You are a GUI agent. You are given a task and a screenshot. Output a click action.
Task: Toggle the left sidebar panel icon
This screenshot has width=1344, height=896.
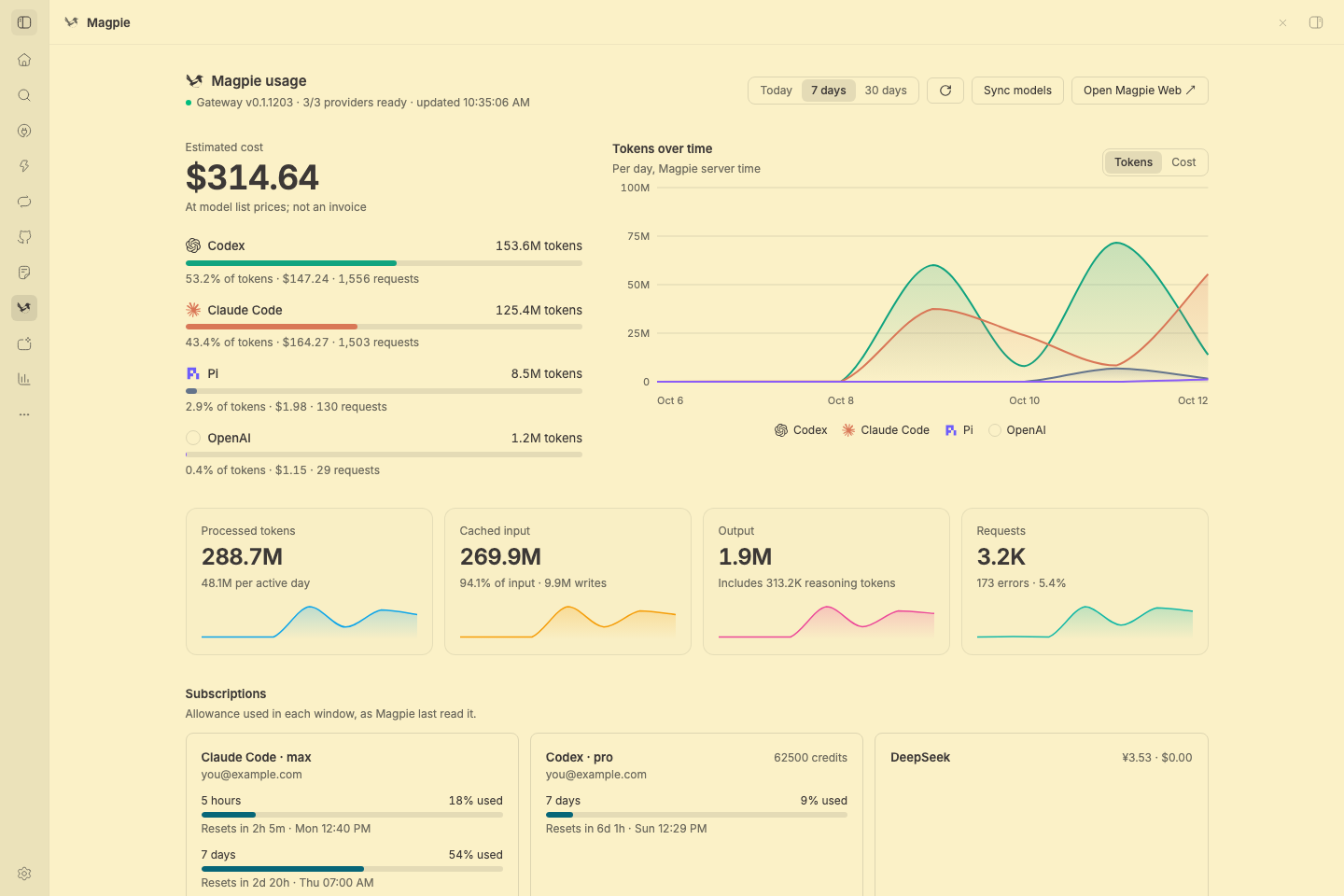coord(24,22)
